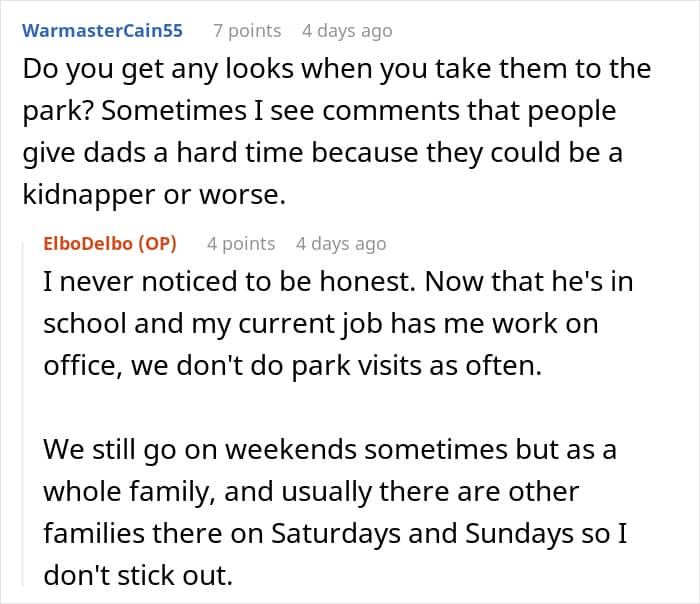This screenshot has height=604, width=700.
Task: Click the "4 points" score label
Action: [241, 243]
